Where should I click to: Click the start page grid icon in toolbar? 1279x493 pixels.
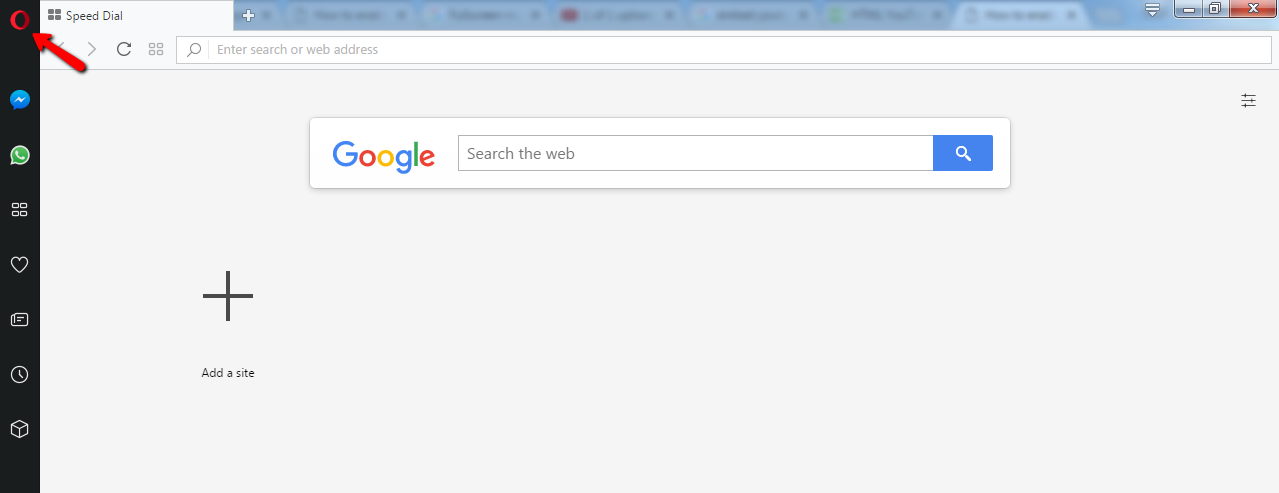coord(156,49)
